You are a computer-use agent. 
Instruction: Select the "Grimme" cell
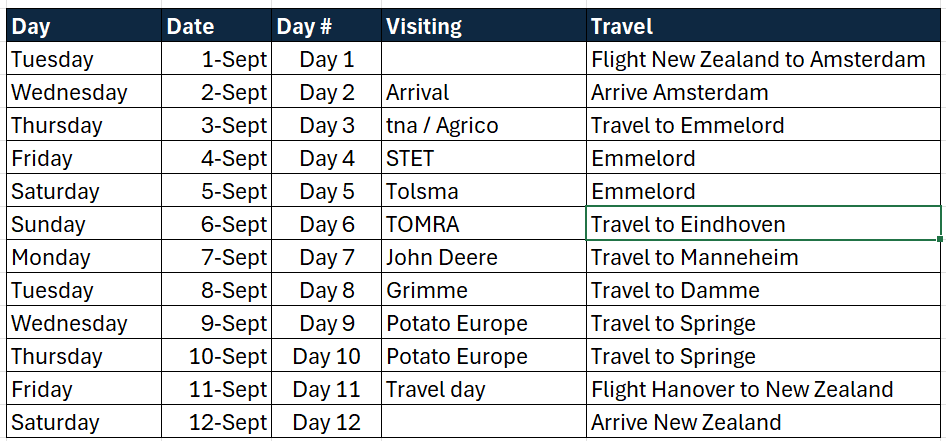pos(483,290)
